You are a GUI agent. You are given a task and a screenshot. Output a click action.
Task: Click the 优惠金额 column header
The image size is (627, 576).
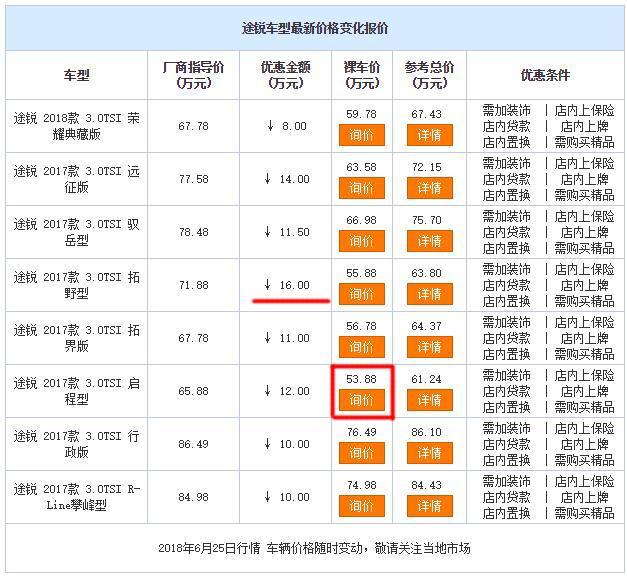click(286, 75)
